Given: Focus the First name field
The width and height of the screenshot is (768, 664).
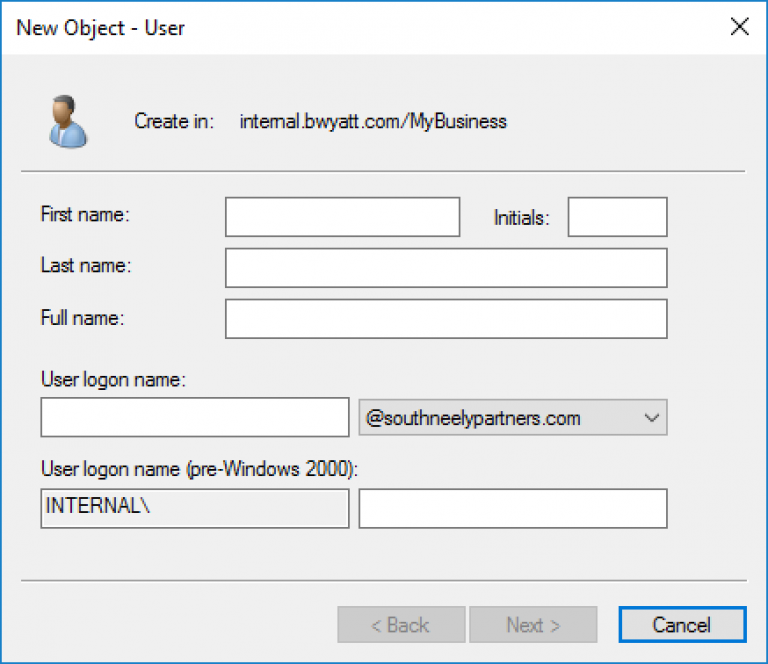Looking at the screenshot, I should pyautogui.click(x=342, y=217).
